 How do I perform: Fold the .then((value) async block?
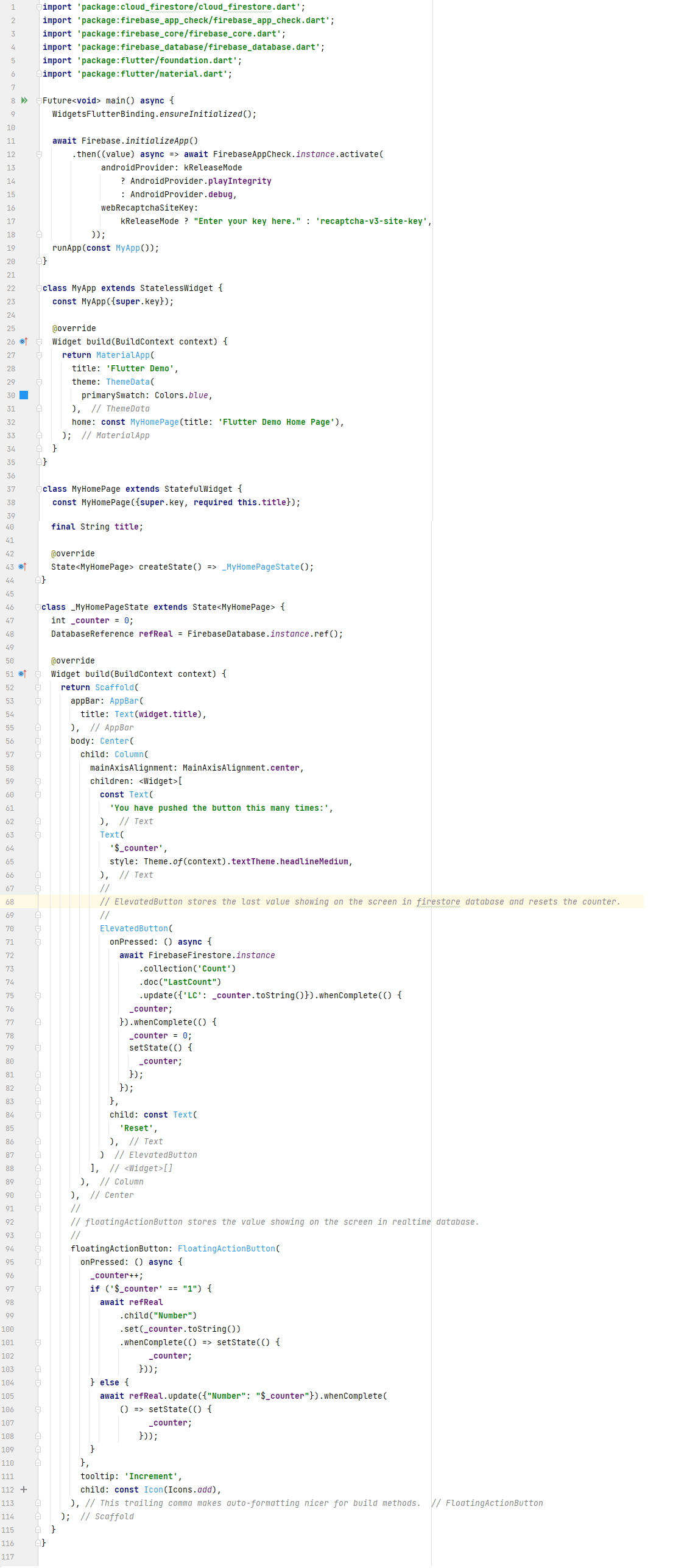[39, 154]
